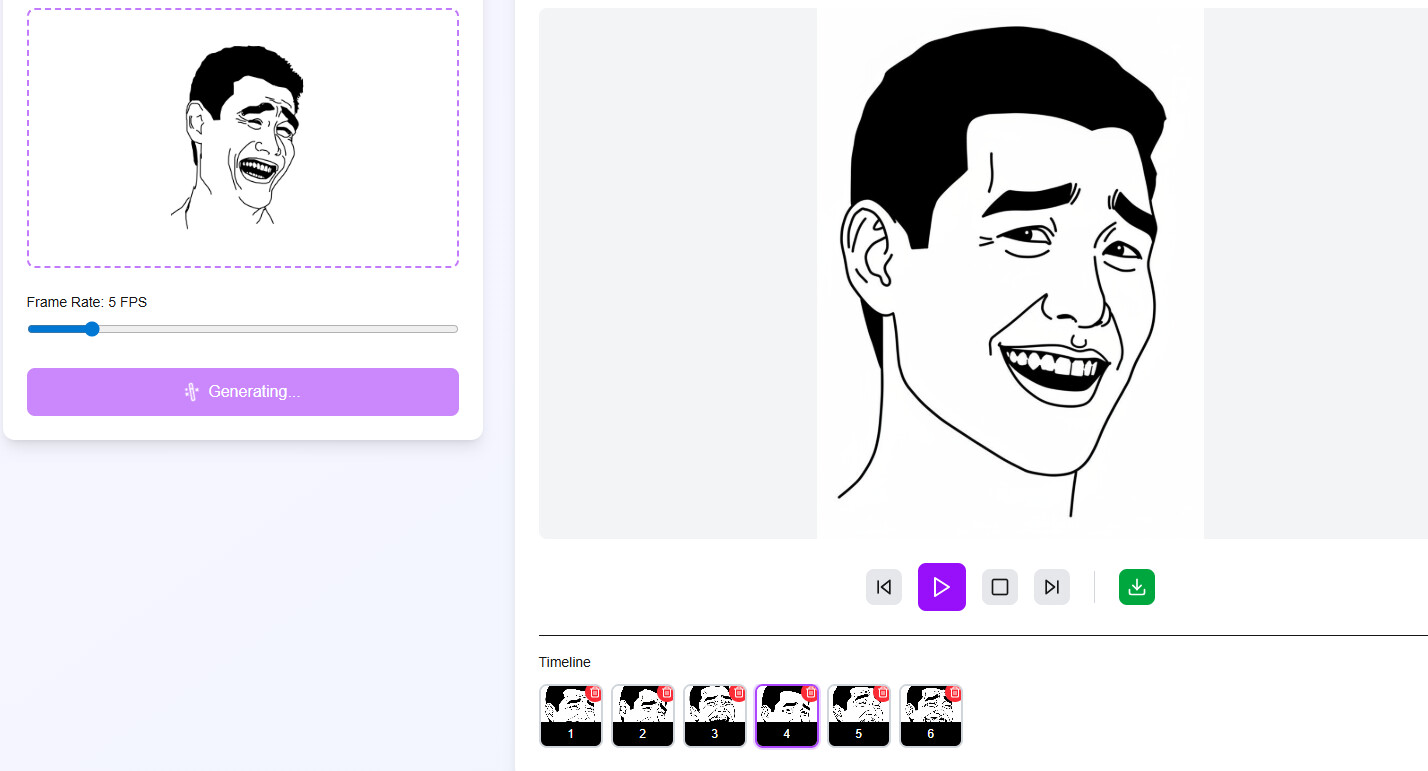
Task: Play the animation
Action: point(942,587)
